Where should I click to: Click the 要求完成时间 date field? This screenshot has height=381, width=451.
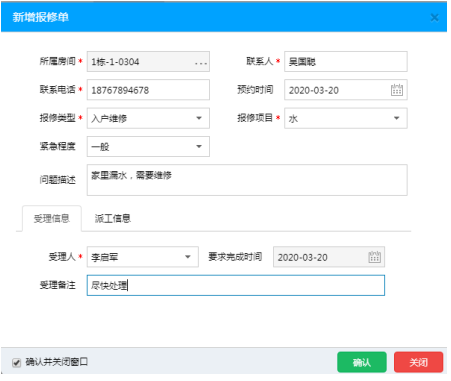[329, 257]
